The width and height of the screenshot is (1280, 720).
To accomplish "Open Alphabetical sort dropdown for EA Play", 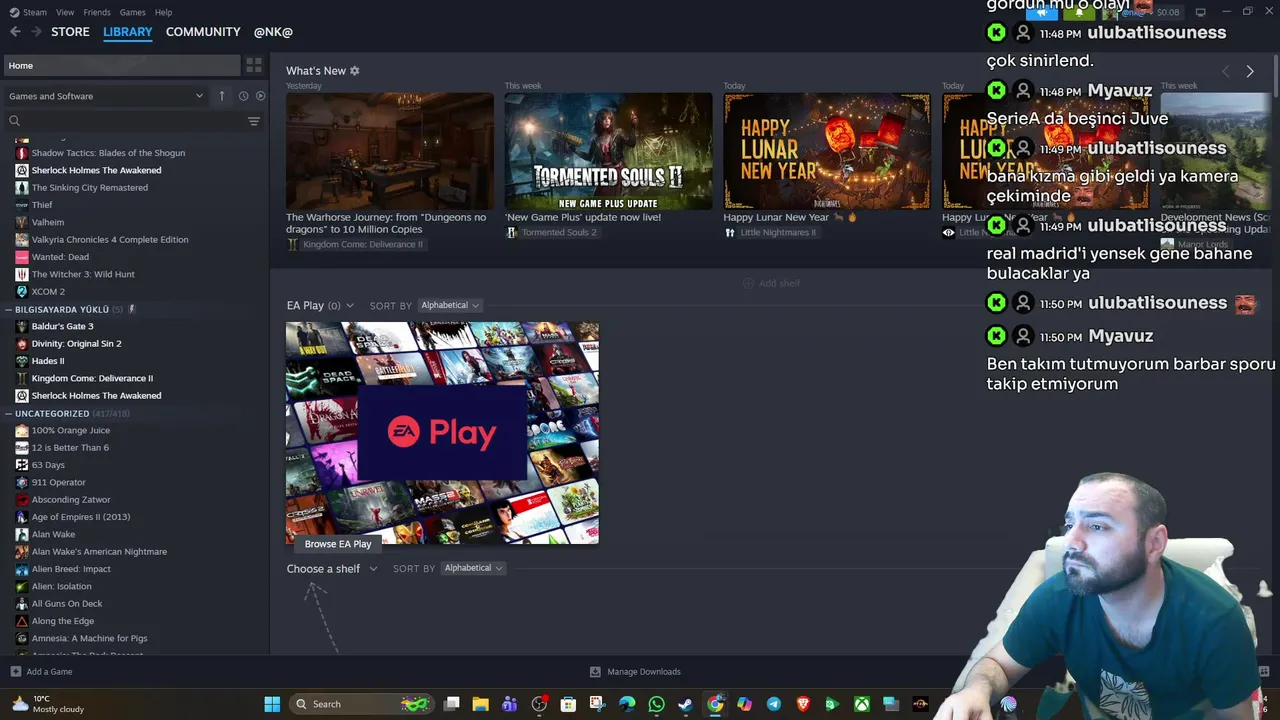I will 449,305.
